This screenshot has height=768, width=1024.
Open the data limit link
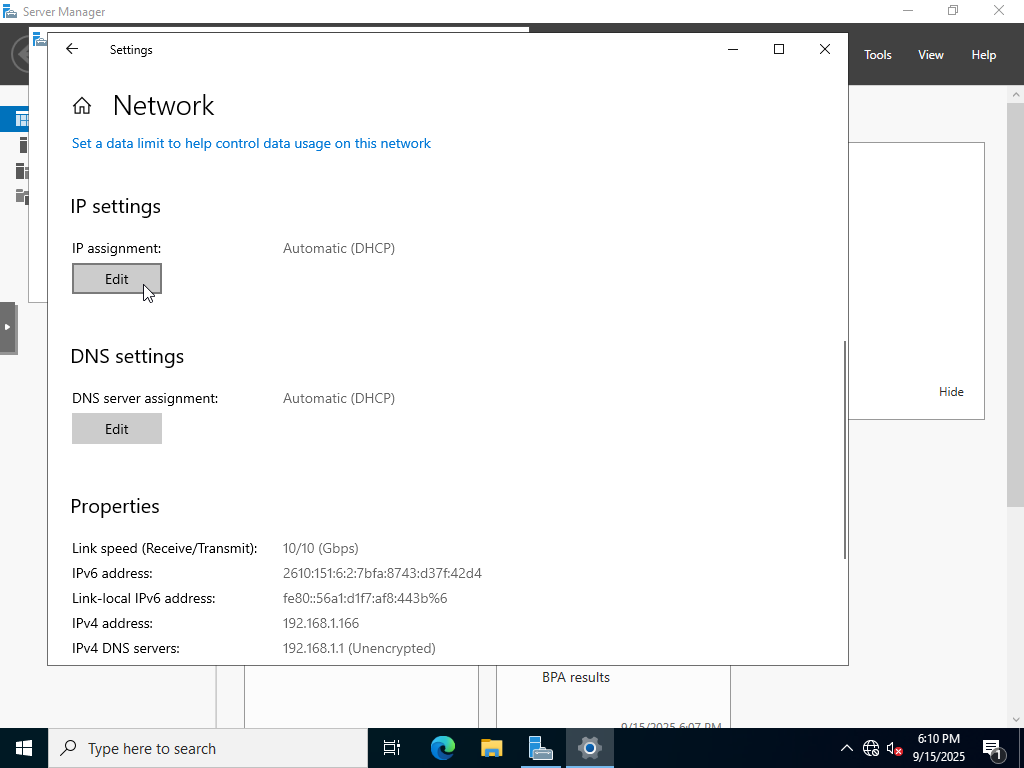(x=251, y=143)
